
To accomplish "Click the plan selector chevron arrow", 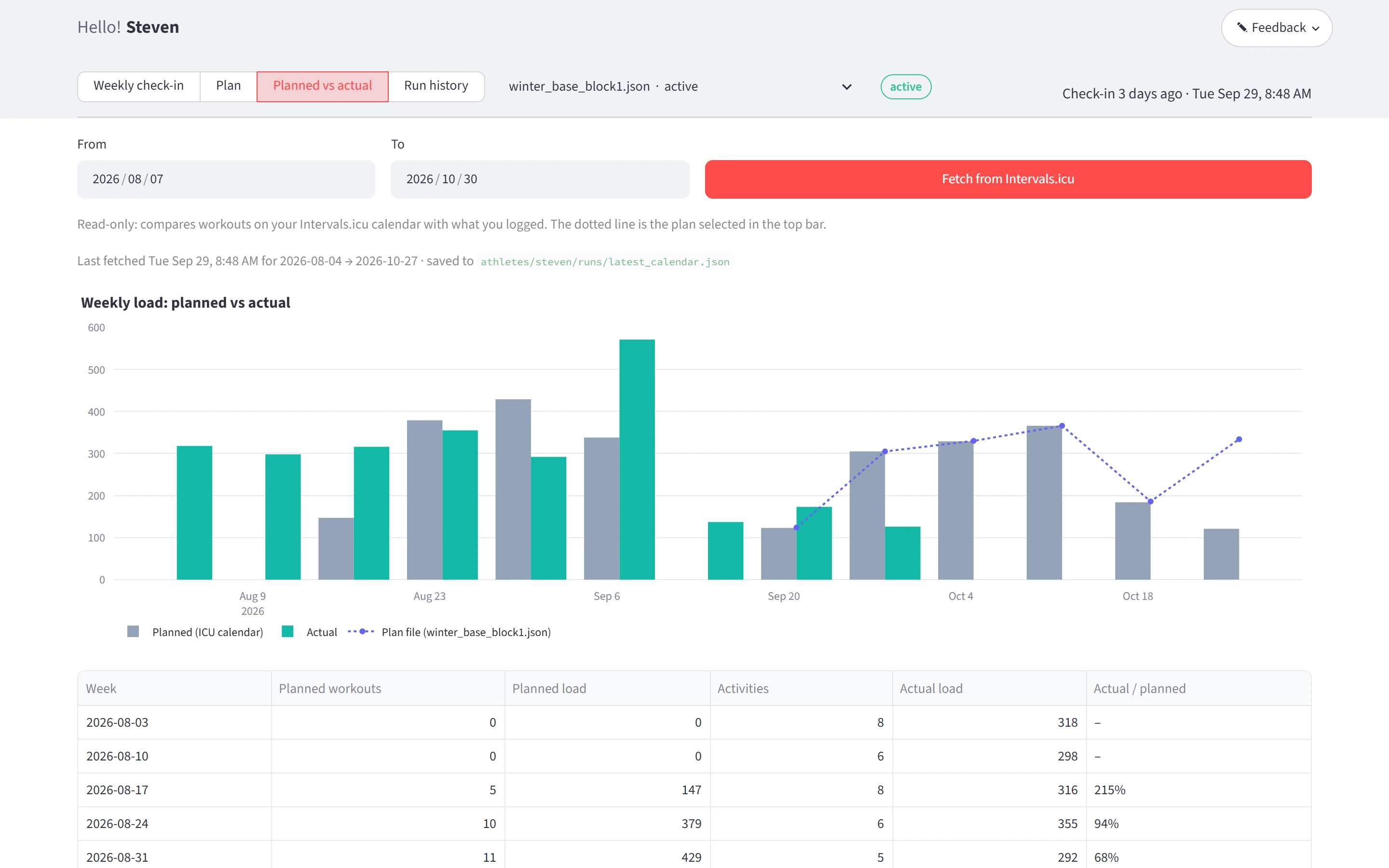I will pyautogui.click(x=846, y=87).
